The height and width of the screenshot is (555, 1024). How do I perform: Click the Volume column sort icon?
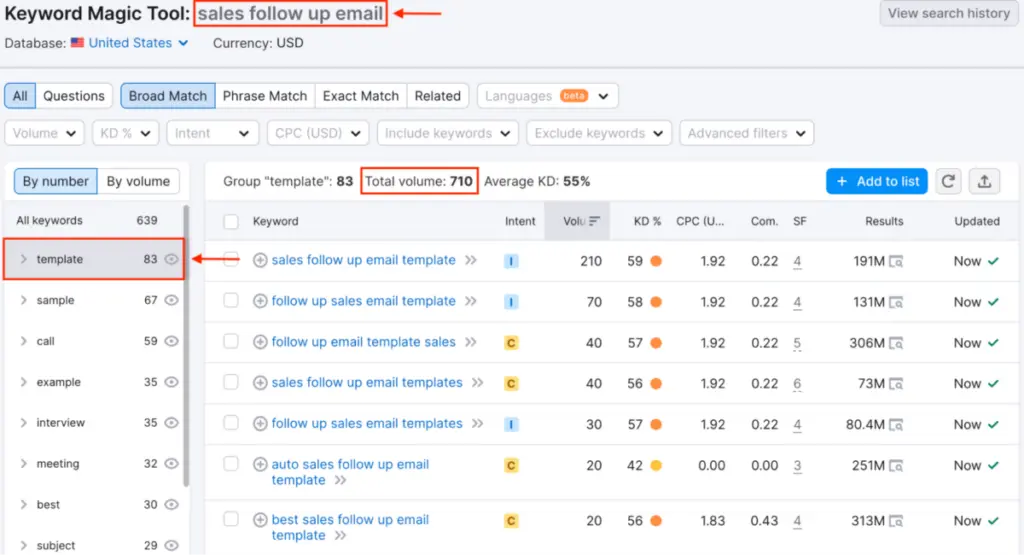[x=595, y=221]
